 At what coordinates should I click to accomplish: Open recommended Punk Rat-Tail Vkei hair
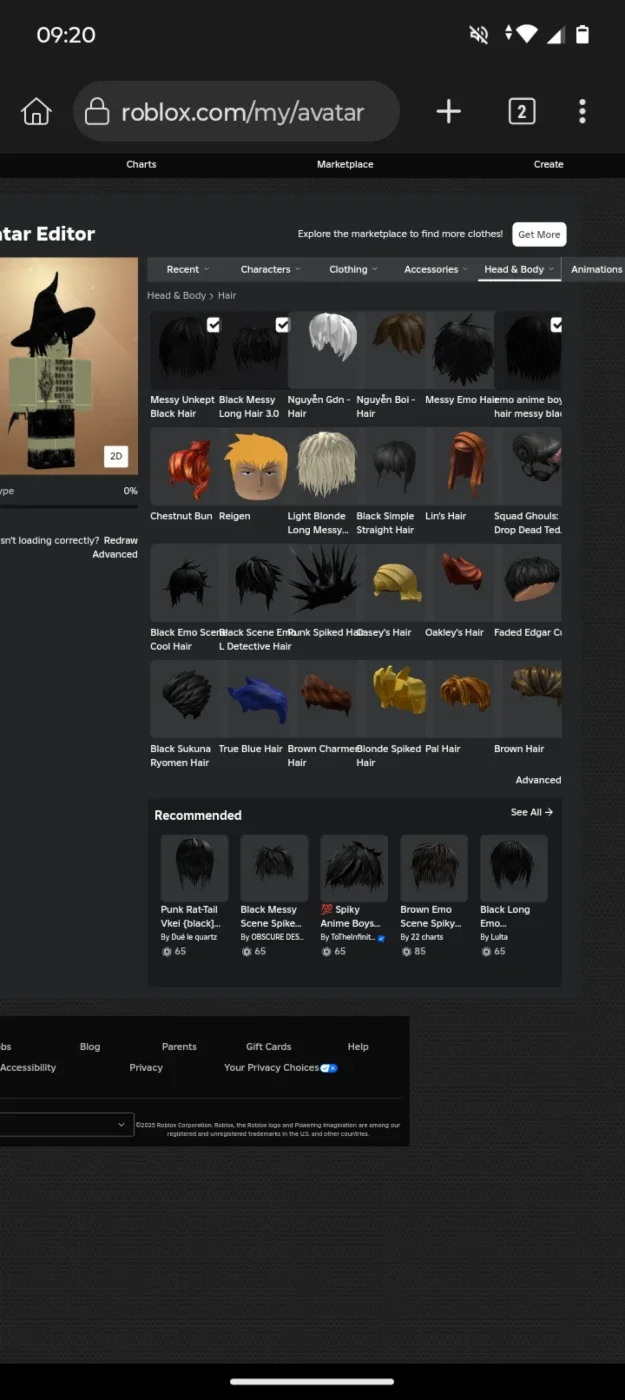194,868
